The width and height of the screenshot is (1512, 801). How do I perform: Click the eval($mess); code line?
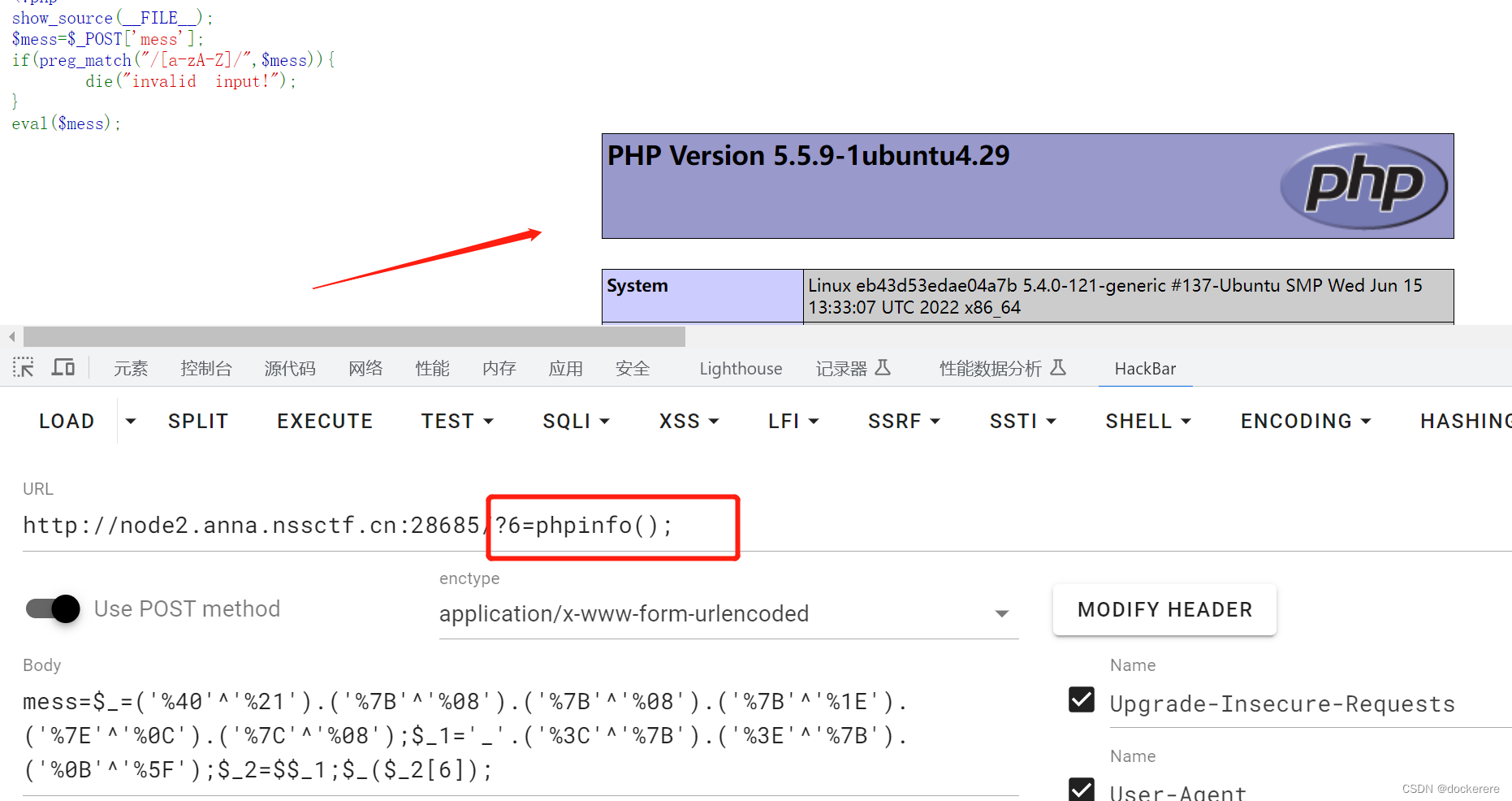coord(66,123)
